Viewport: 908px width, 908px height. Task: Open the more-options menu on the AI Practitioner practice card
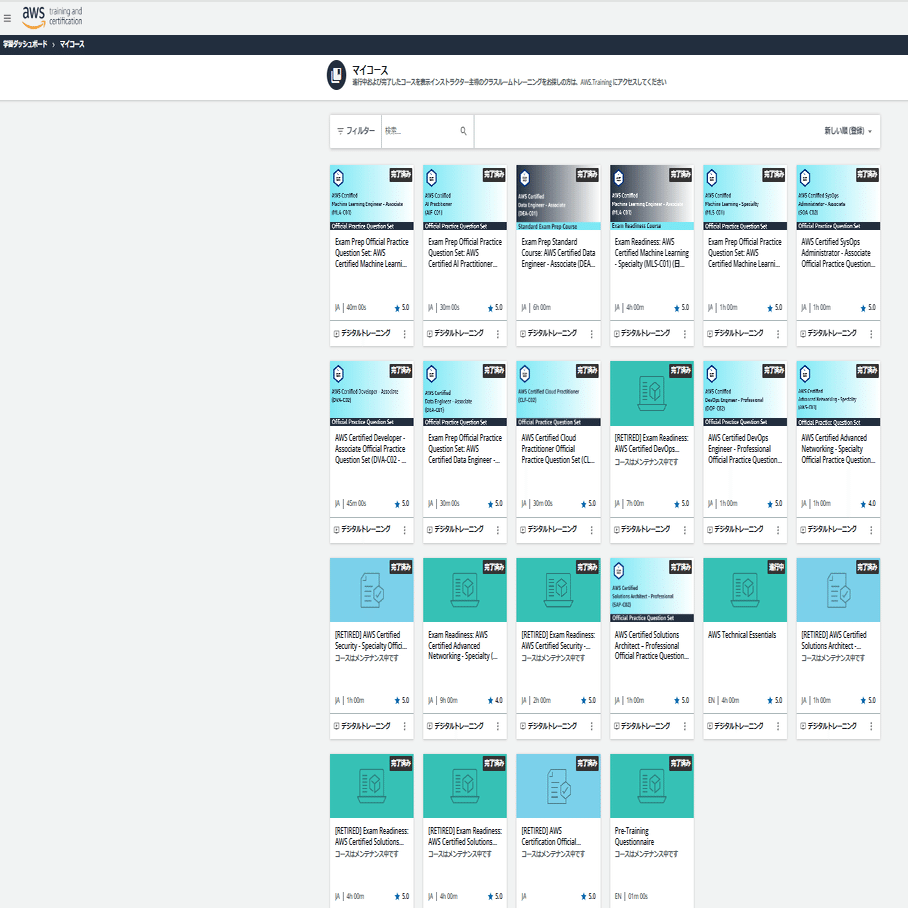pos(497,334)
